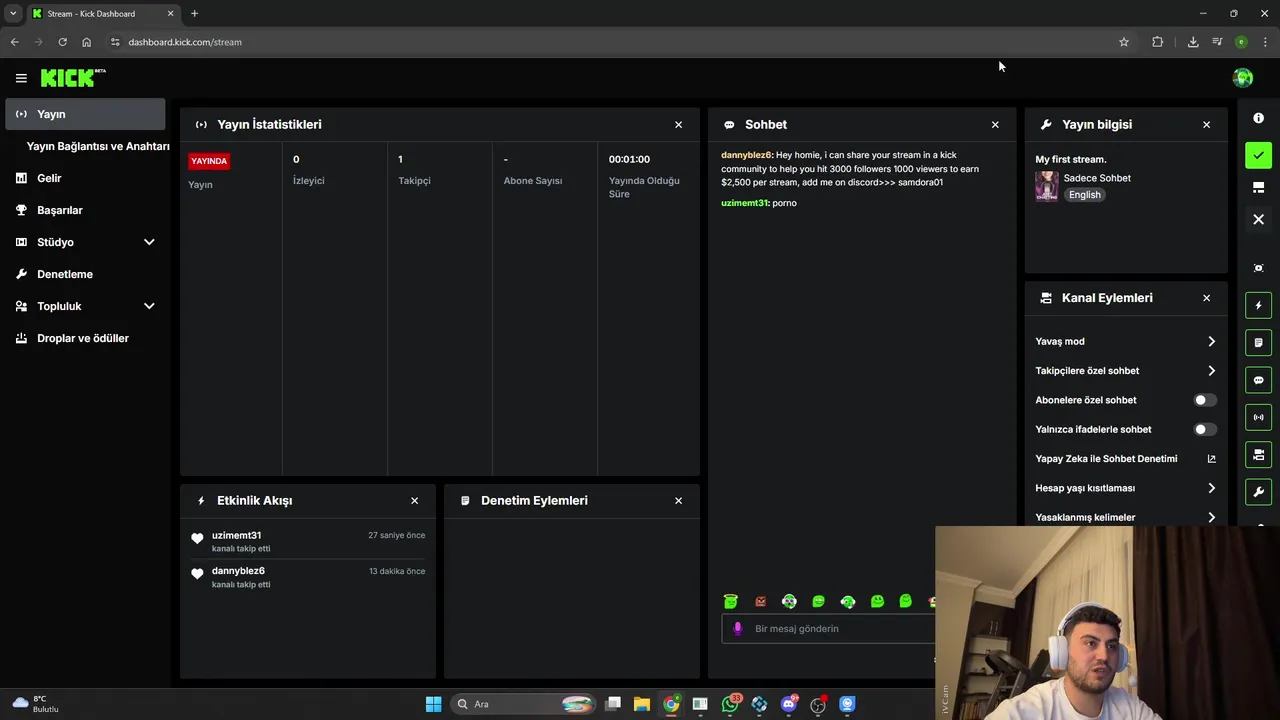Close the Sohbet chat panel
Screen dimensions: 1280x720
pos(995,124)
